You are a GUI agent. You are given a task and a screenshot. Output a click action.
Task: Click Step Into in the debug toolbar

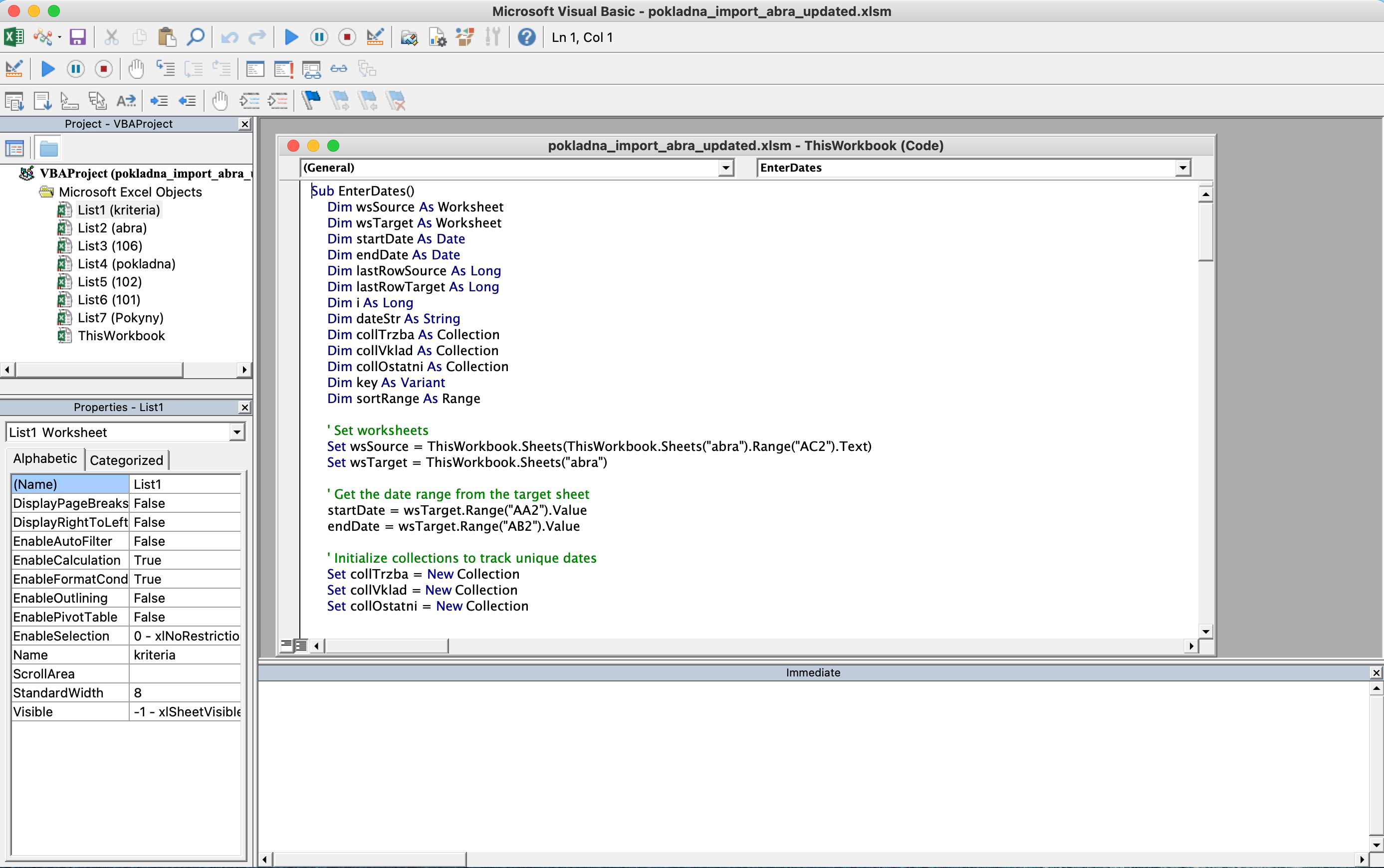pos(166,69)
